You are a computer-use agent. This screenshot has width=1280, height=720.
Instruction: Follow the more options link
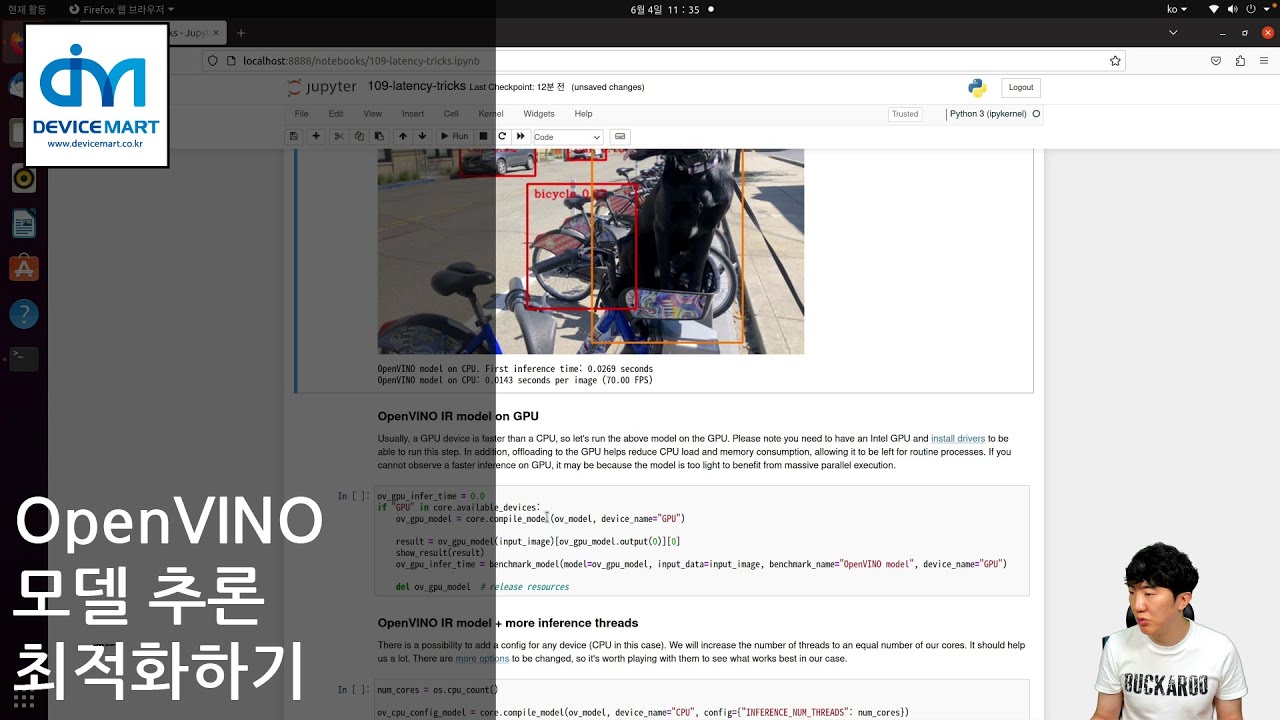point(482,658)
